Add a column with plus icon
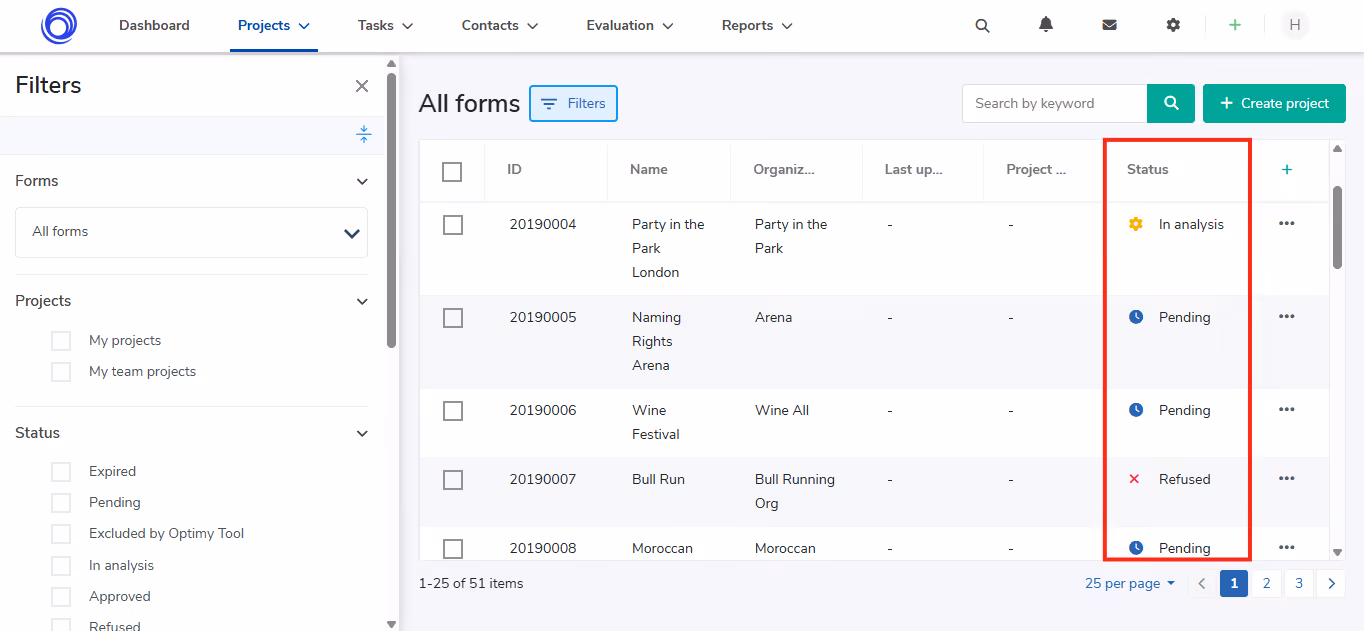Screen dimensions: 1364x631 point(1287,169)
